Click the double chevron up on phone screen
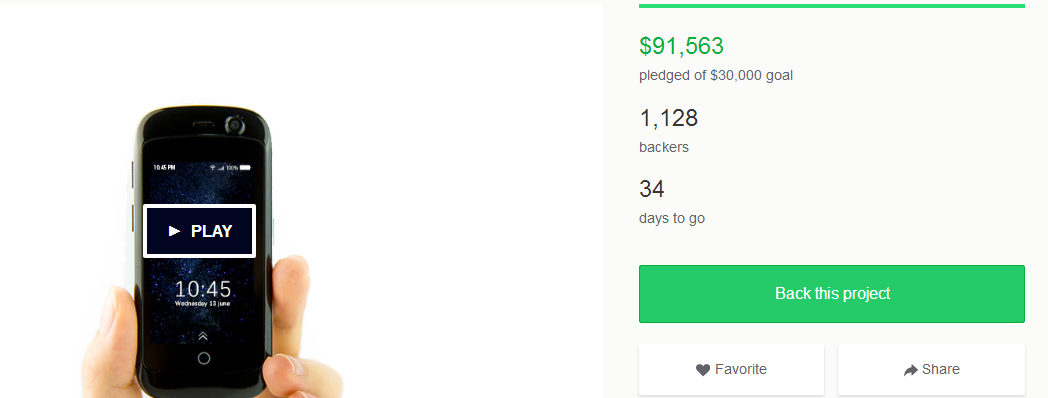 203,336
